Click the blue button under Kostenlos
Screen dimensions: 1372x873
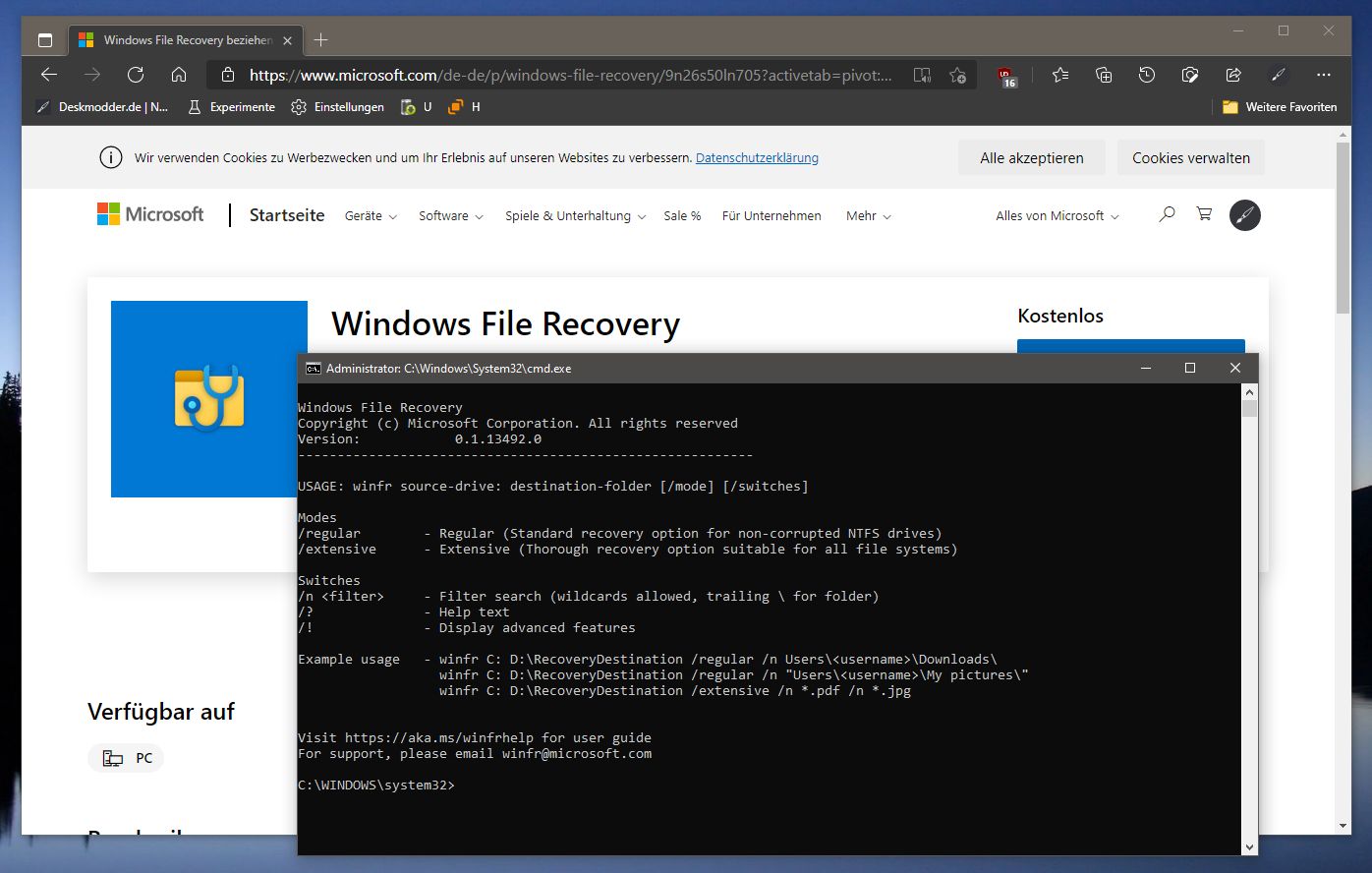(1131, 346)
